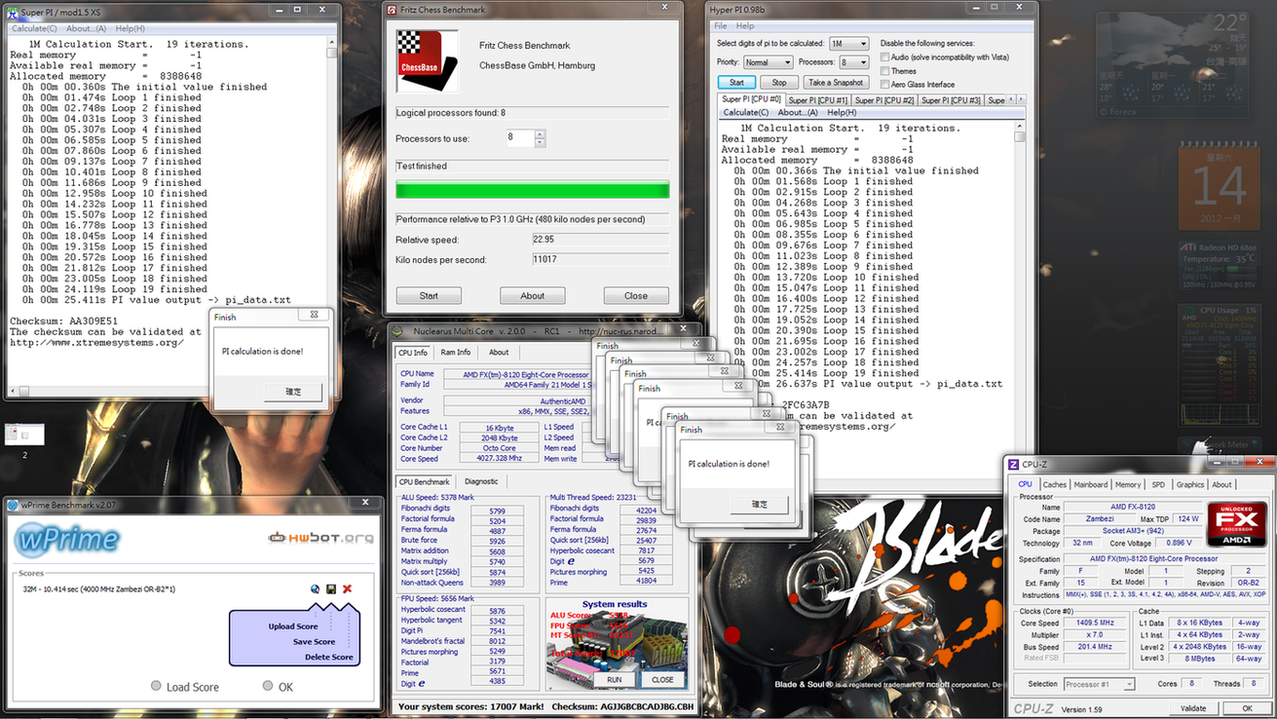Image resolution: width=1277 pixels, height=719 pixels.
Task: Open the SPD tab in CPU-Z
Action: [1158, 484]
